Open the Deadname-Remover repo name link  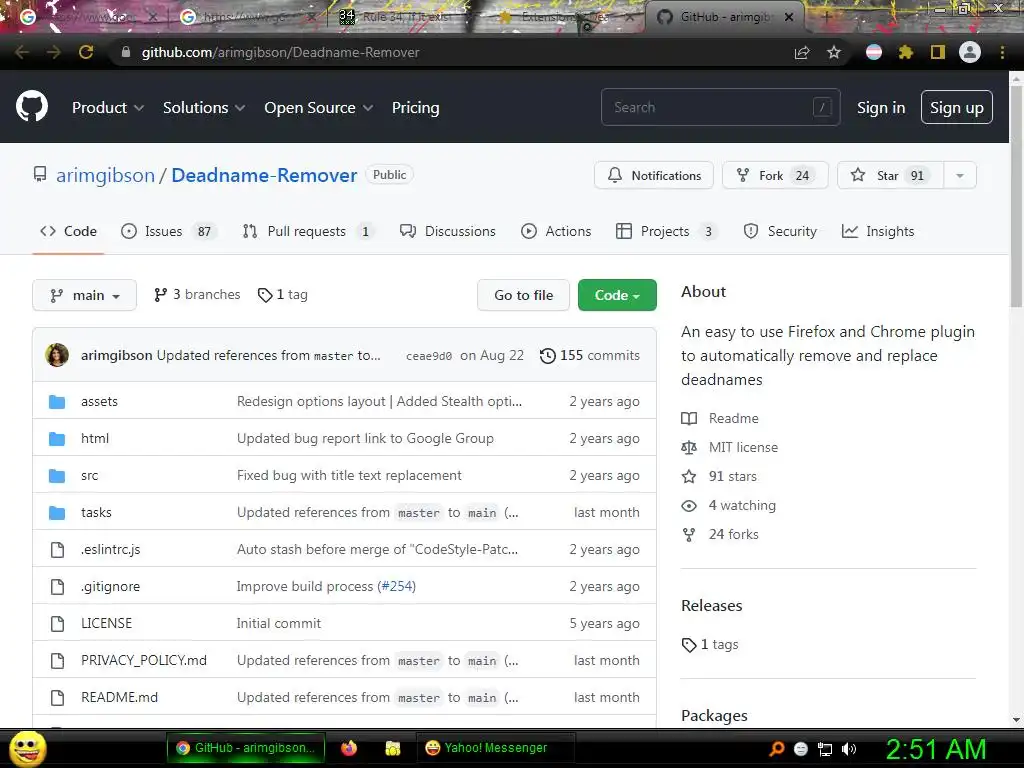pos(264,175)
